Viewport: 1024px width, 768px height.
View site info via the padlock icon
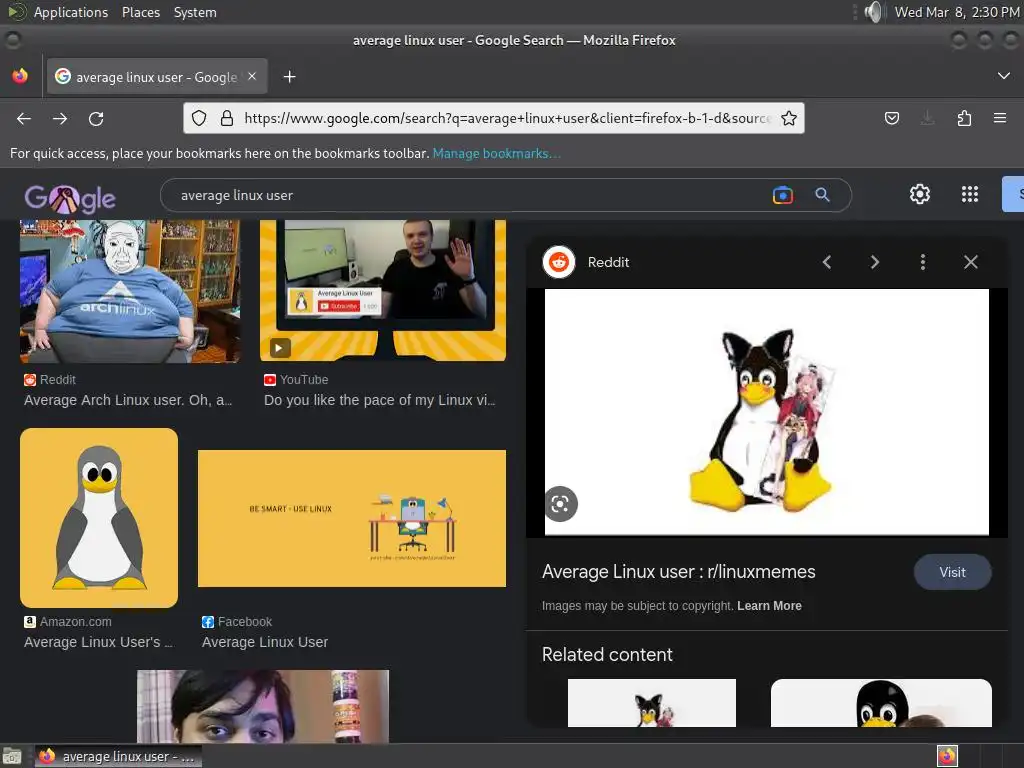tap(227, 118)
